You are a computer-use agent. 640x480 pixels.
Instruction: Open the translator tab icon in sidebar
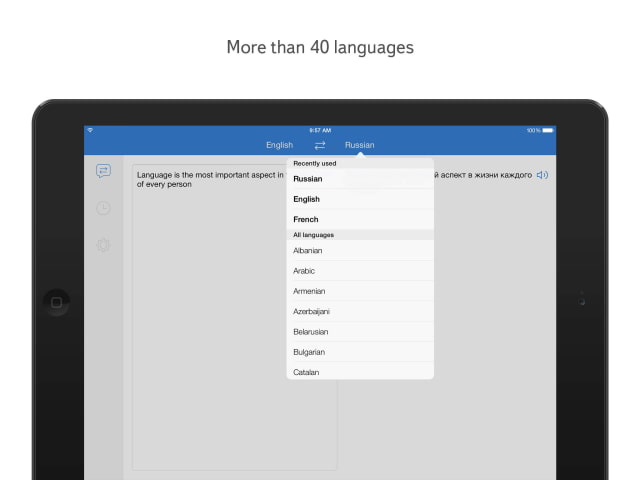coord(103,171)
